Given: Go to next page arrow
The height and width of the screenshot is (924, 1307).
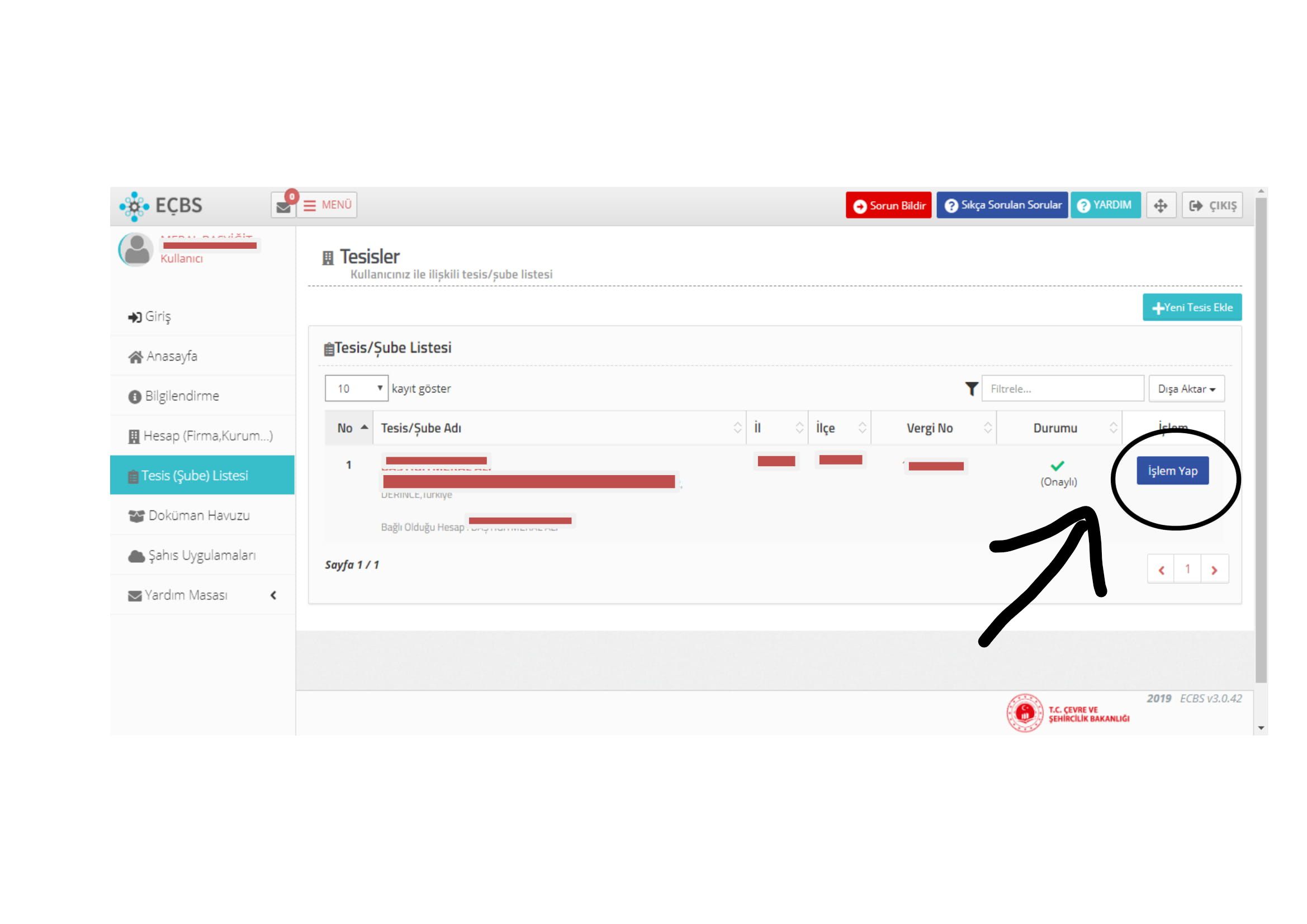Looking at the screenshot, I should [1214, 569].
